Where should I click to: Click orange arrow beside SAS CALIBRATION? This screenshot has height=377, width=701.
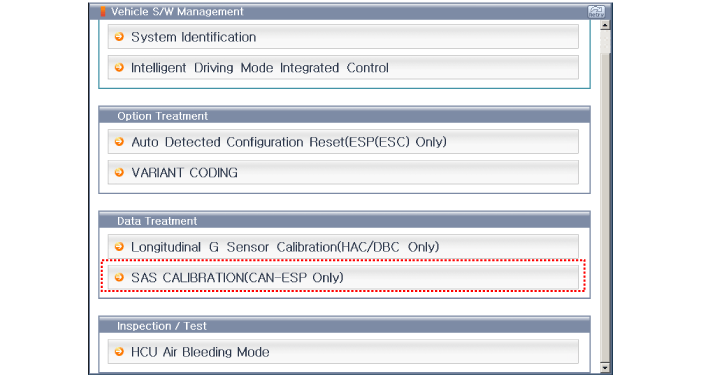click(x=119, y=277)
